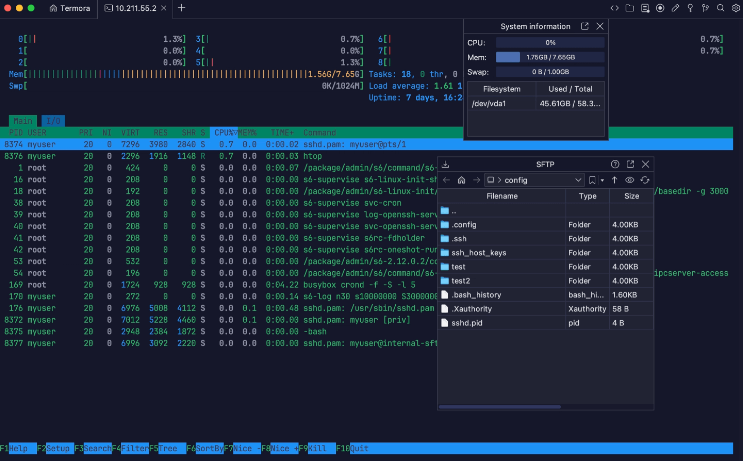Screen dimensions: 743x461
Task: Refresh the SFTP file listing
Action: coord(645,180)
